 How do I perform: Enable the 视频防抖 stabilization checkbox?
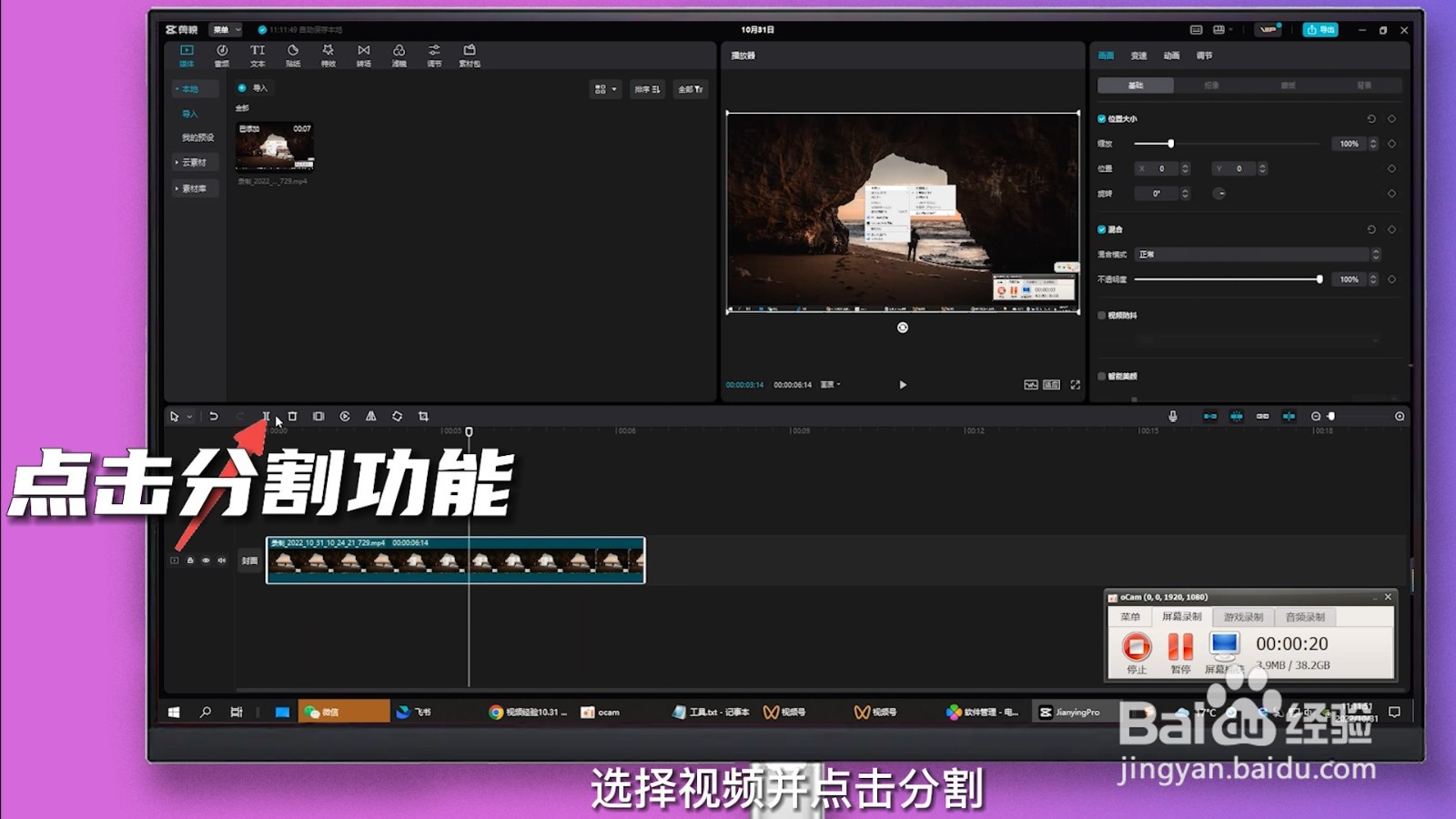pyautogui.click(x=1101, y=314)
